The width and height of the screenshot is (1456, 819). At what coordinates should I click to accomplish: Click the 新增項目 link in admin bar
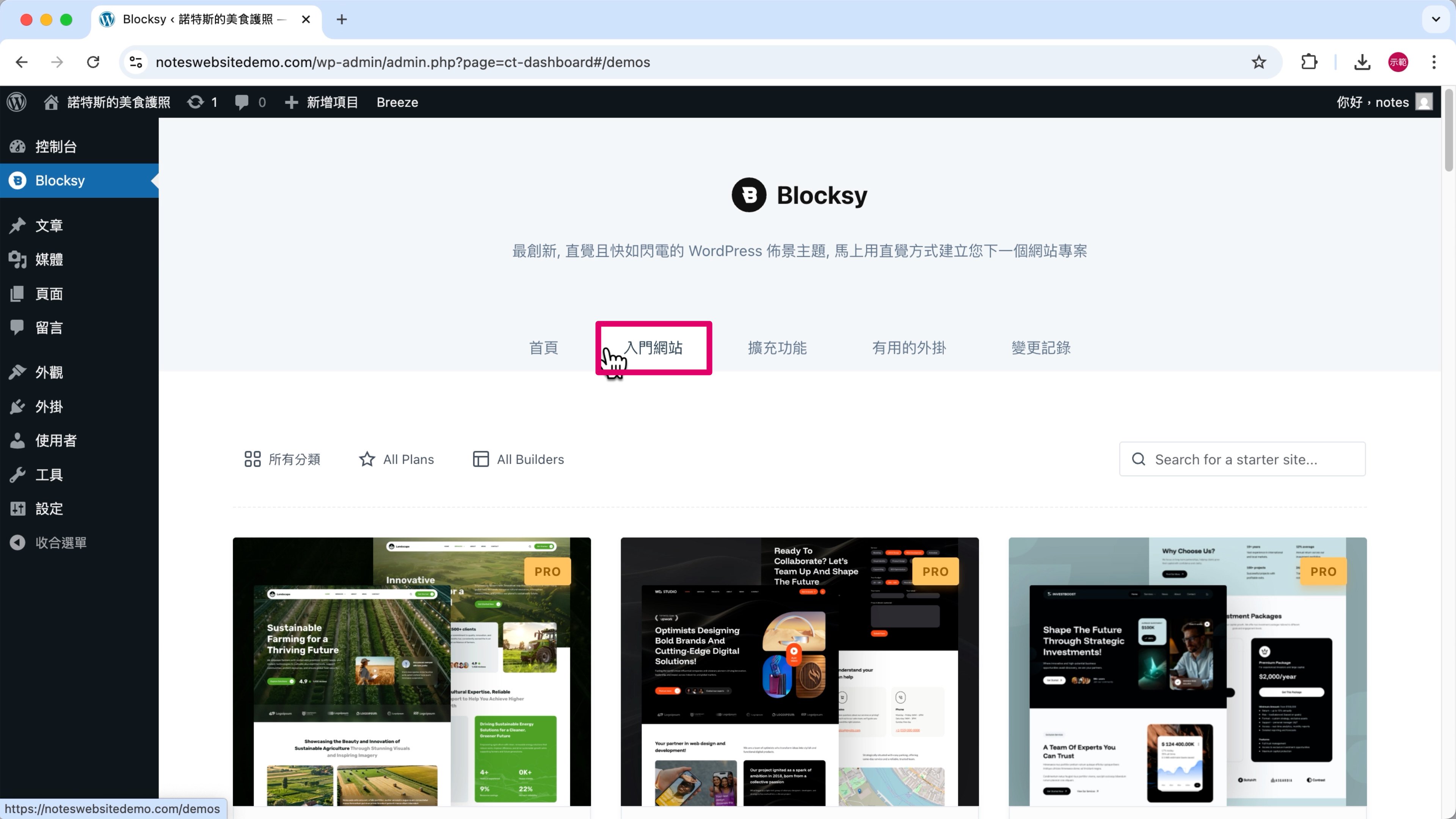click(x=322, y=102)
